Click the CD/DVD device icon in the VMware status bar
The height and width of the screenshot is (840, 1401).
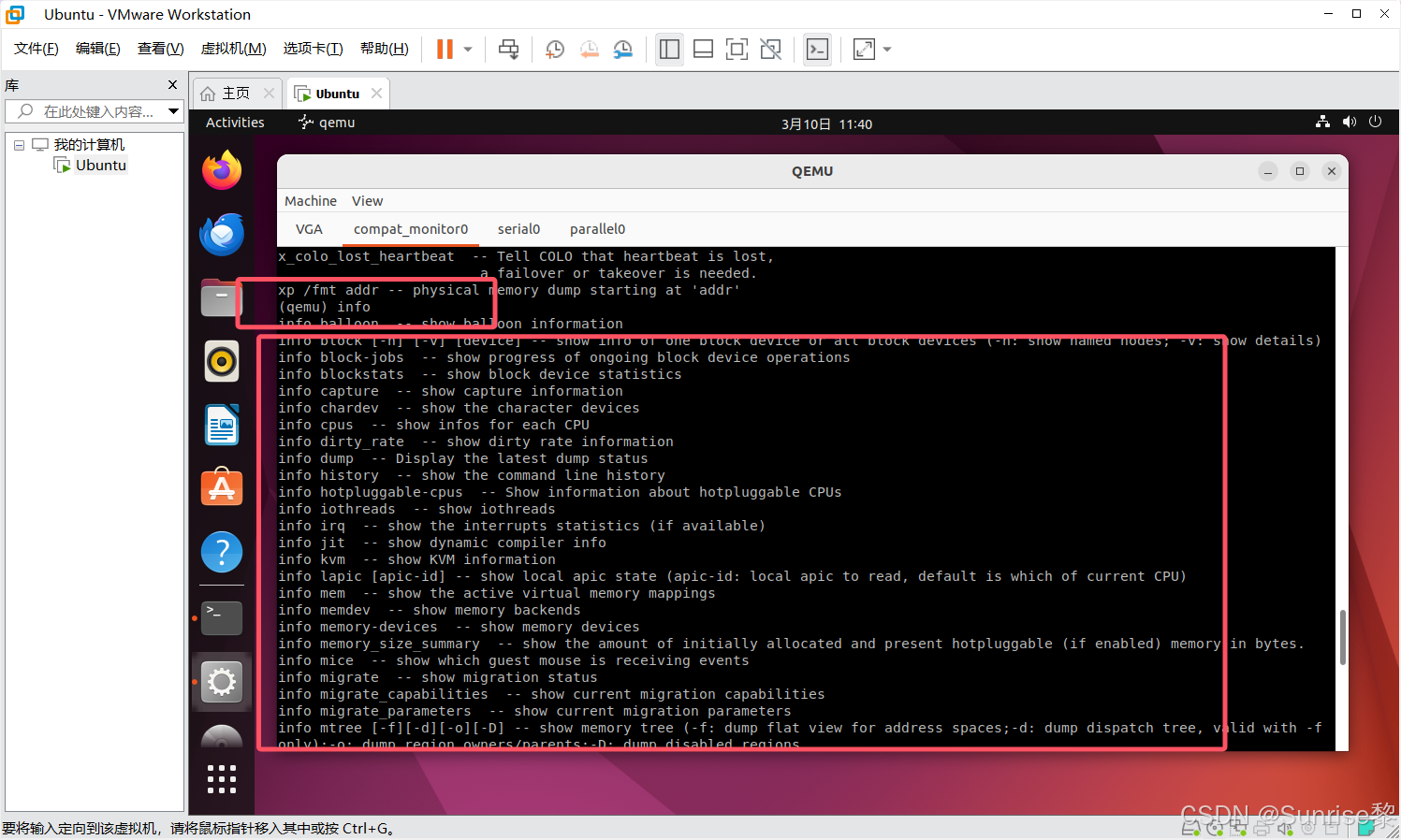tap(1215, 827)
